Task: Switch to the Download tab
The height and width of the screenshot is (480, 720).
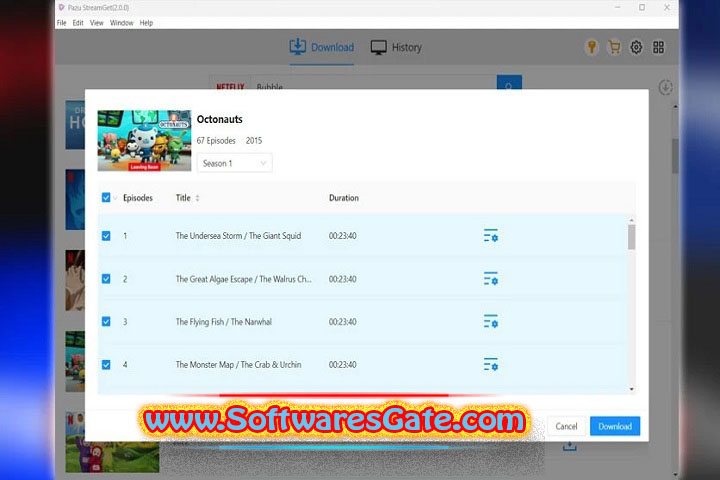Action: (322, 47)
